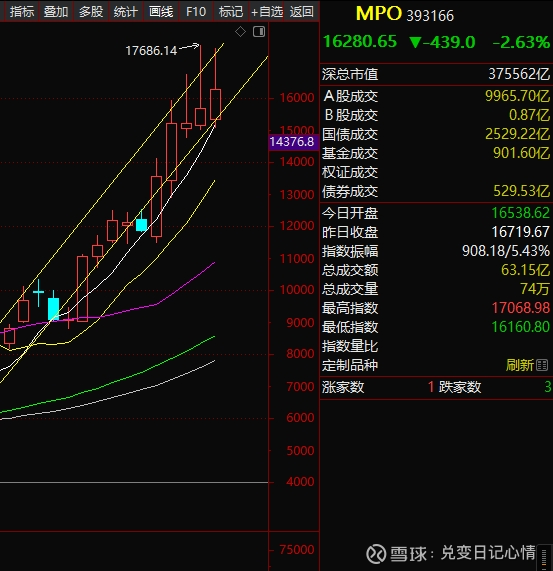
Task: Open the 多股 multi-stock view
Action: pyautogui.click(x=91, y=12)
